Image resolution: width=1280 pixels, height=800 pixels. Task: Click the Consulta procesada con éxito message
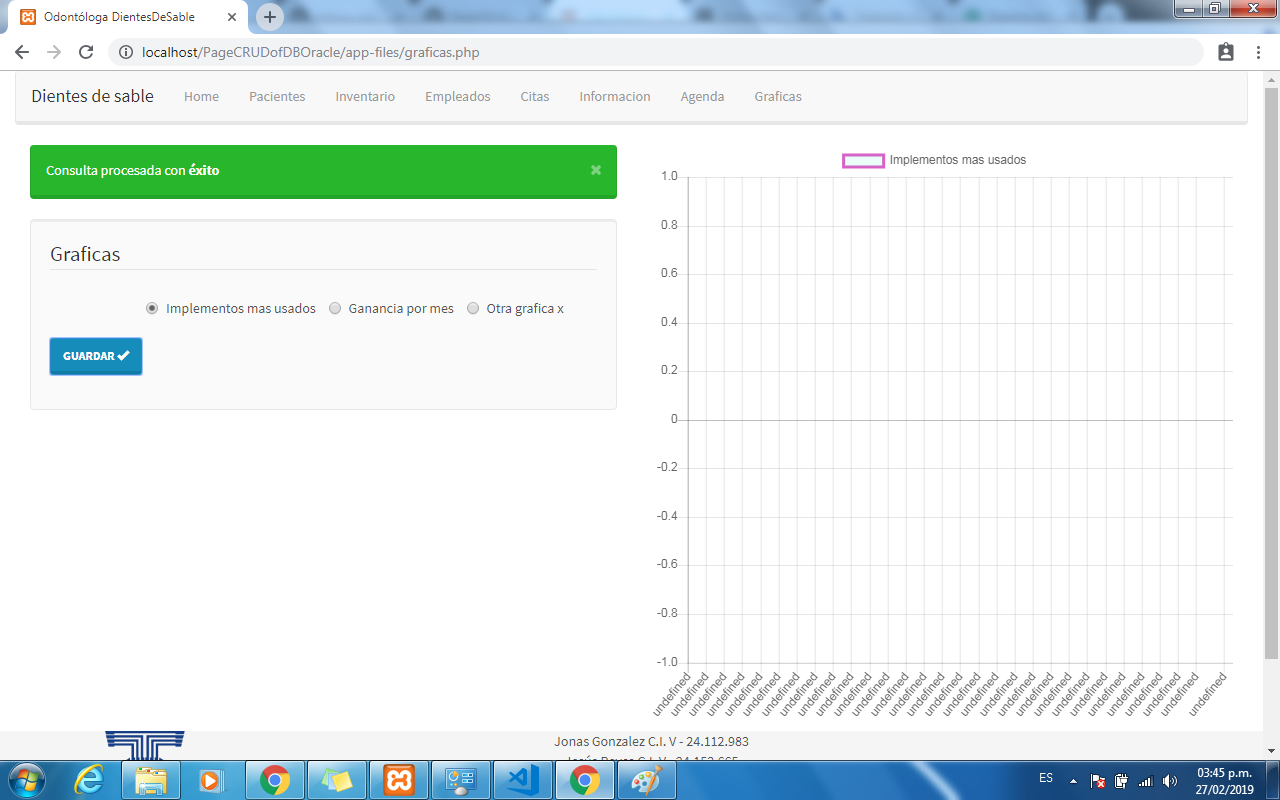point(133,171)
